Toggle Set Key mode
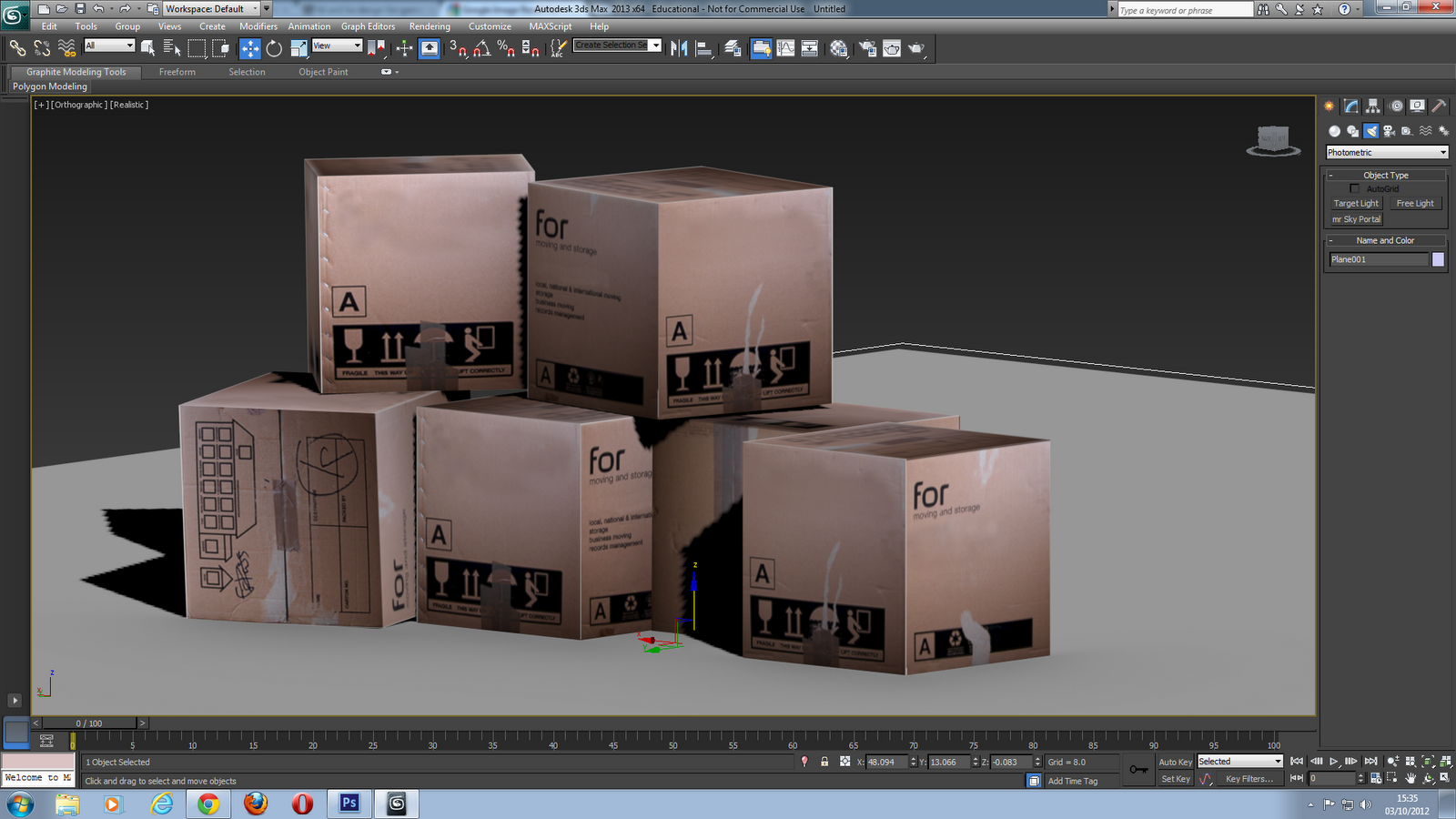Viewport: 1456px width, 819px height. [x=1175, y=779]
